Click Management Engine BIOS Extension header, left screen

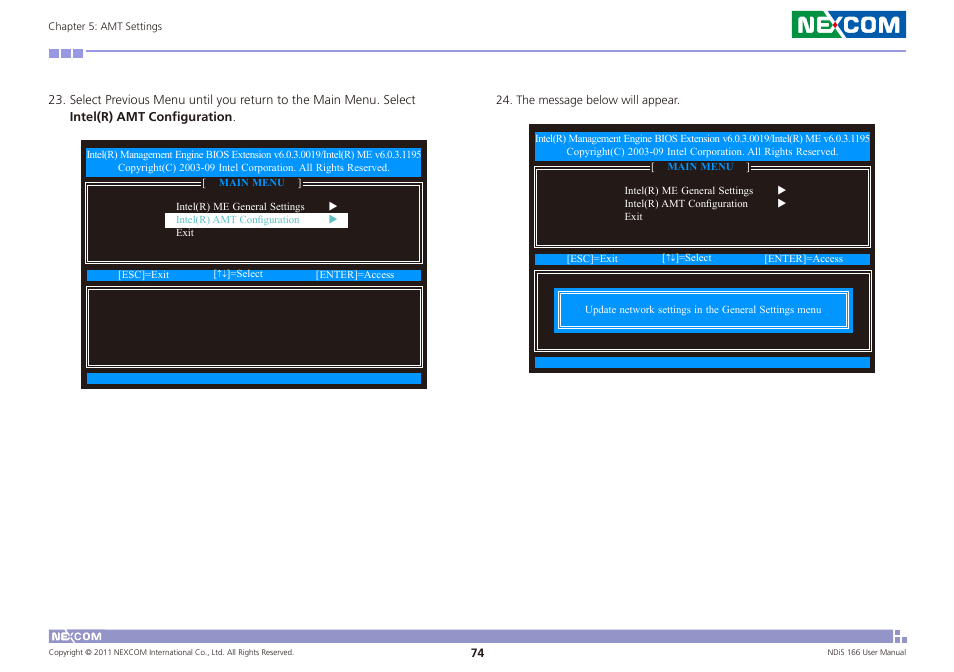(254, 155)
